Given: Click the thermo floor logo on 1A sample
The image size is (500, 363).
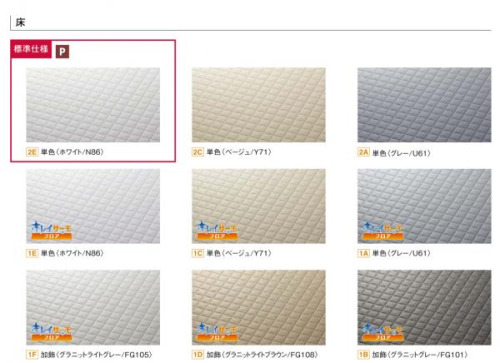Looking at the screenshot, I should click(x=383, y=231).
